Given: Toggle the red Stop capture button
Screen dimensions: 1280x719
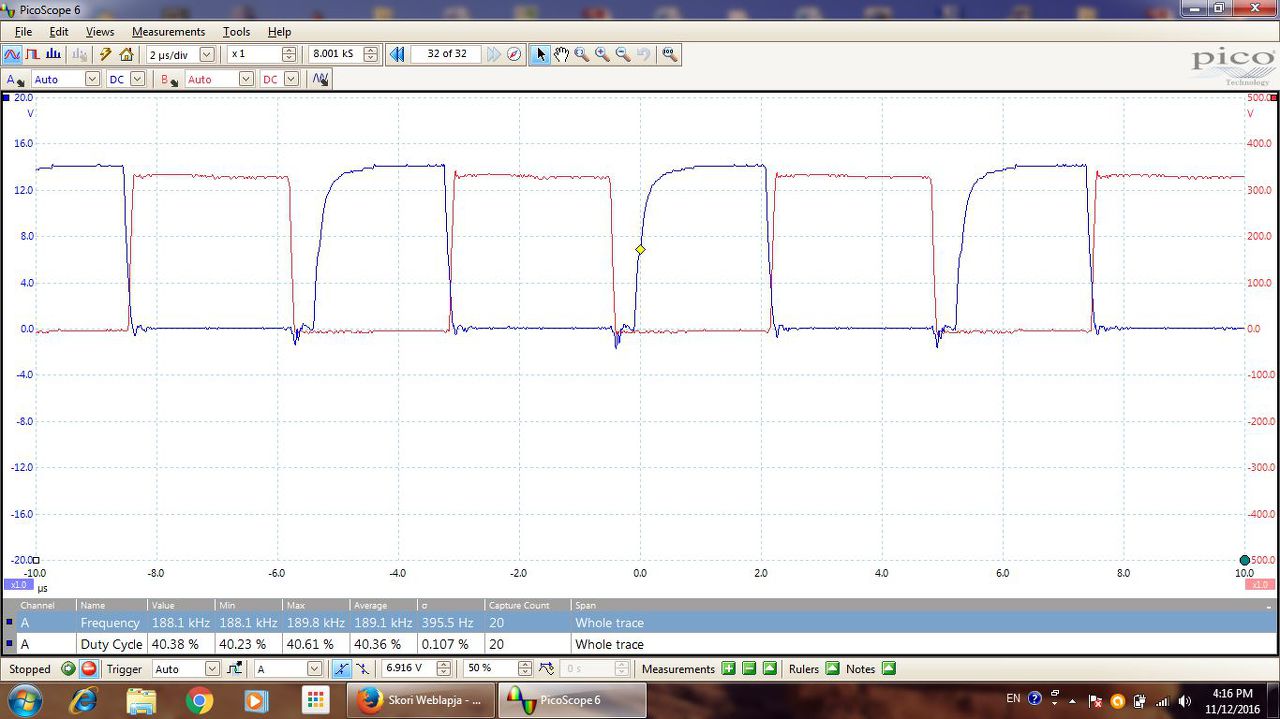Looking at the screenshot, I should point(88,669).
